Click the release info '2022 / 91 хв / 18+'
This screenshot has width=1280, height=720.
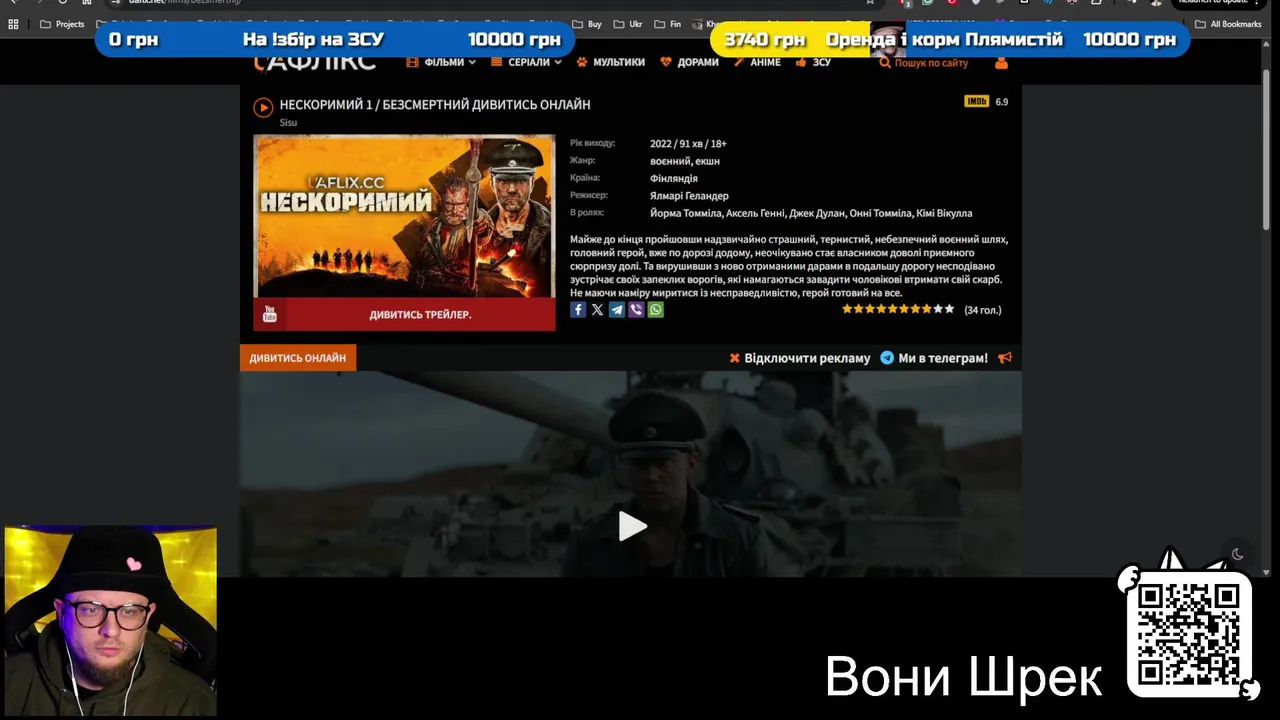688,144
